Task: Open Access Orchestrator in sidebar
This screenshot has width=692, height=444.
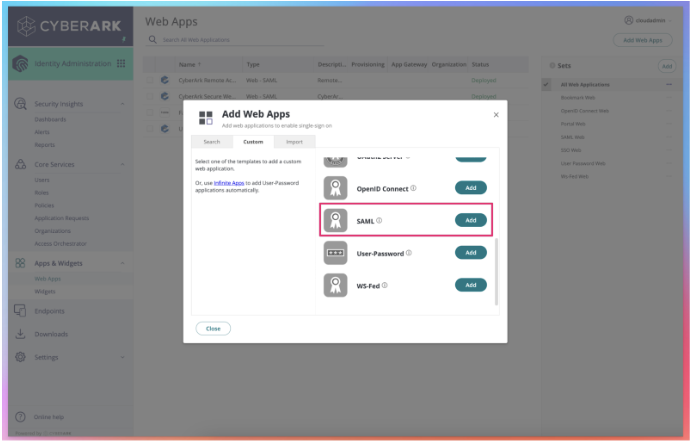Action: (x=60, y=244)
